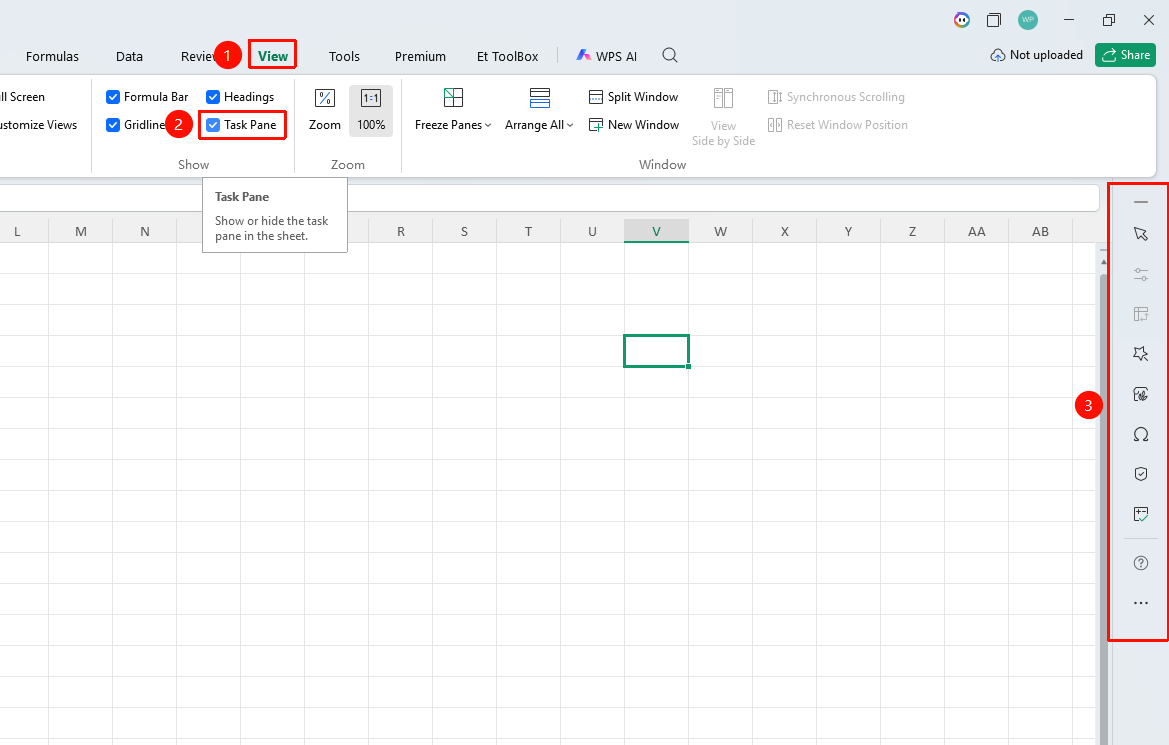Click the selection arrow icon in task pane

(x=1141, y=234)
